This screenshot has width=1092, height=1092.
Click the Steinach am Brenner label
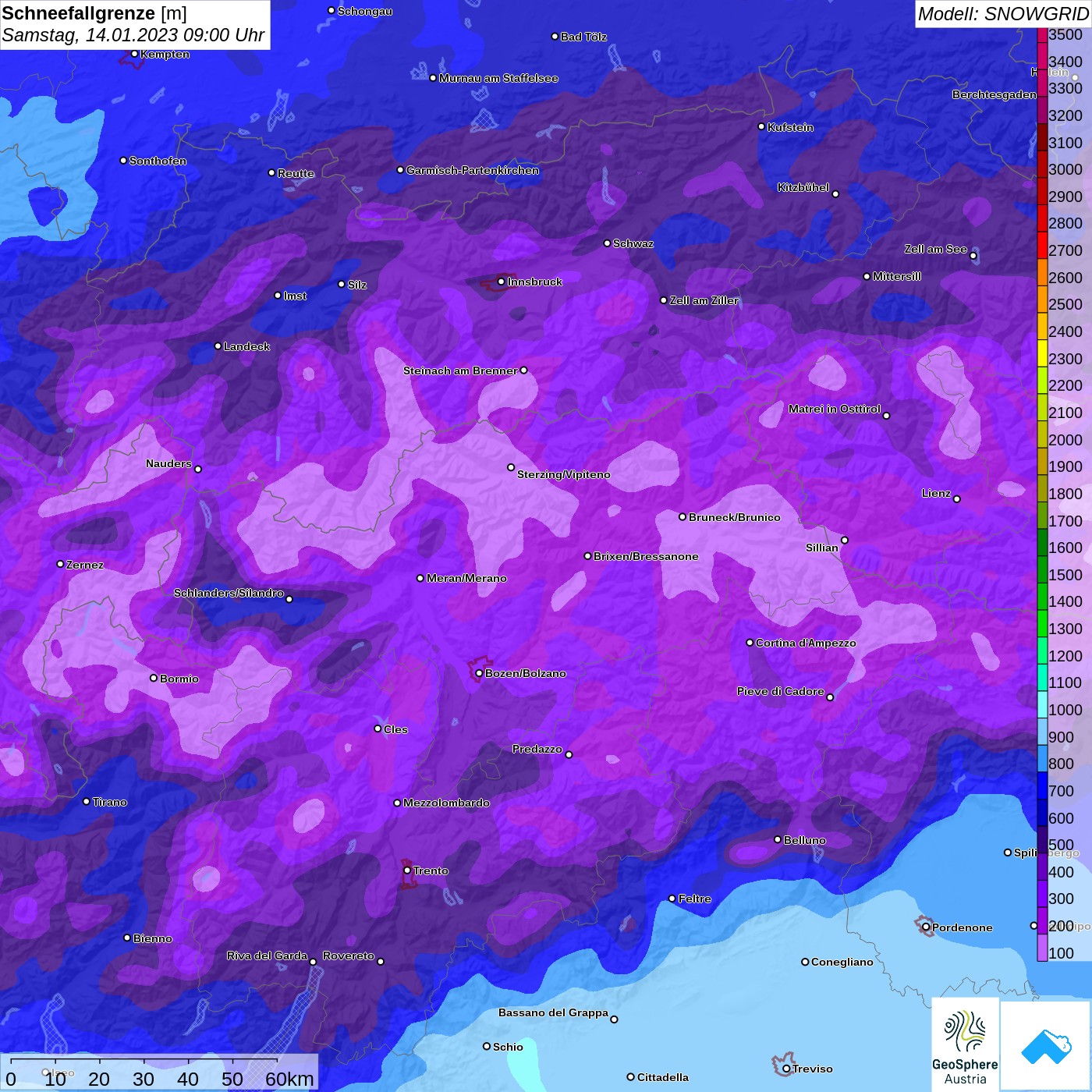click(x=460, y=370)
